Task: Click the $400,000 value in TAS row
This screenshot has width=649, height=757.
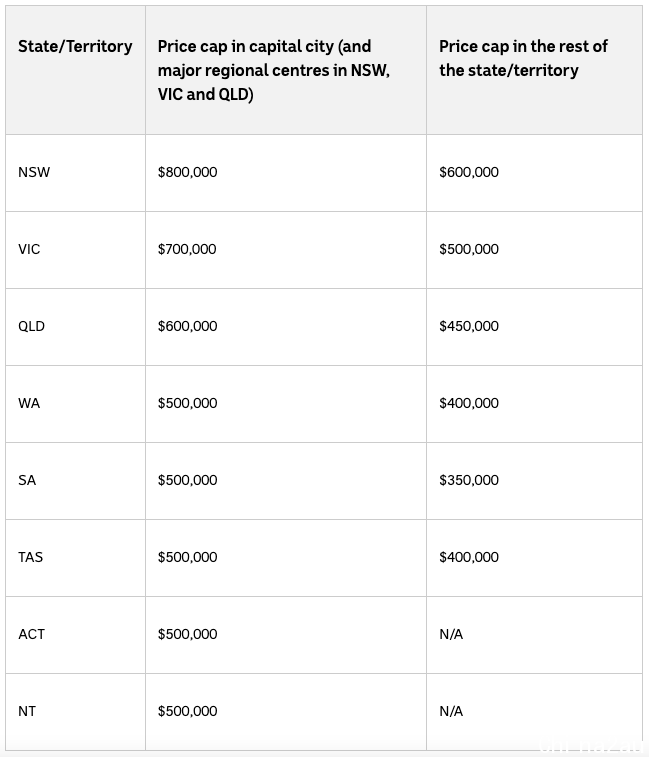Action: tap(469, 557)
